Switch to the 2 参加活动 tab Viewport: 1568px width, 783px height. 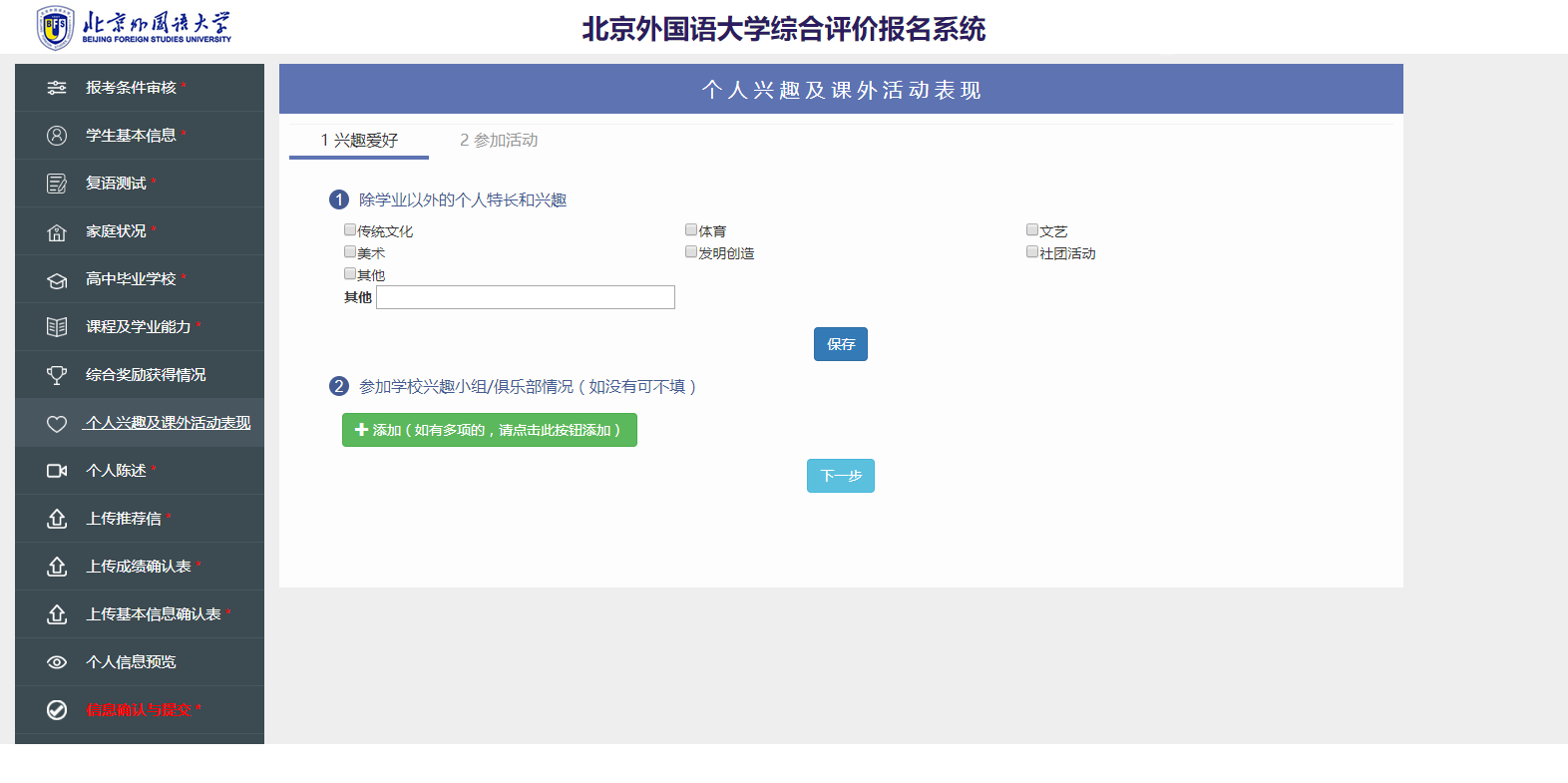499,140
